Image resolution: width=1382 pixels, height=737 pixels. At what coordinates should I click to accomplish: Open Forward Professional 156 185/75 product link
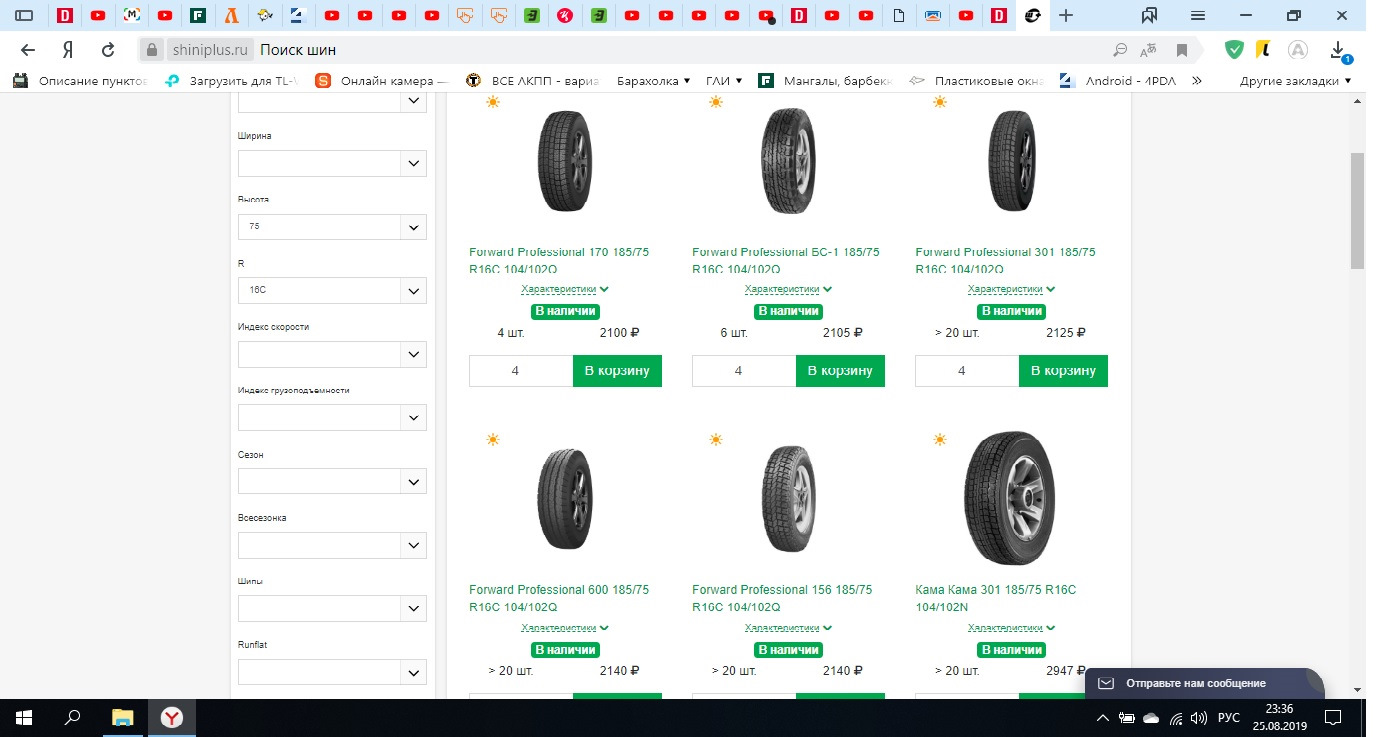click(x=782, y=598)
